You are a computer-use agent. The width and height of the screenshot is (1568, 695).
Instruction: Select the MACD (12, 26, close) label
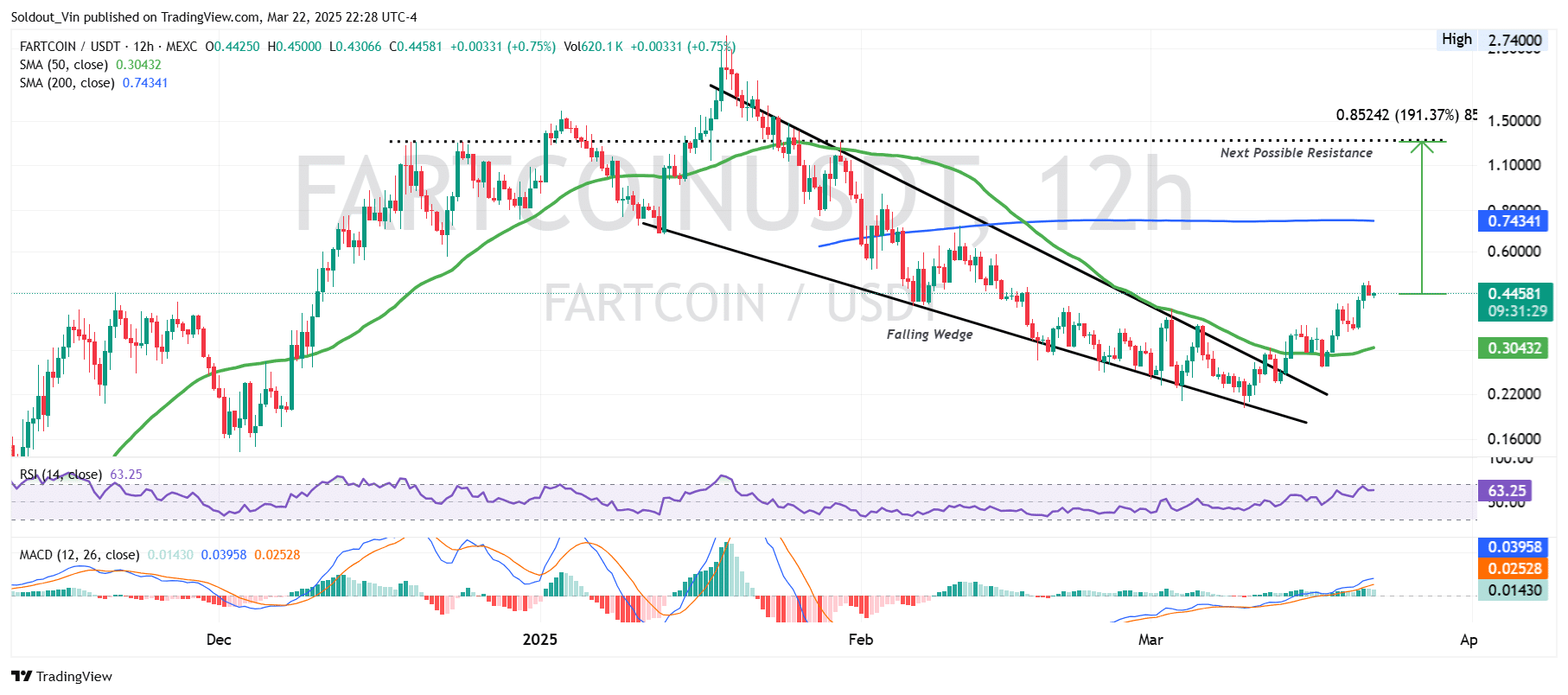tap(80, 555)
